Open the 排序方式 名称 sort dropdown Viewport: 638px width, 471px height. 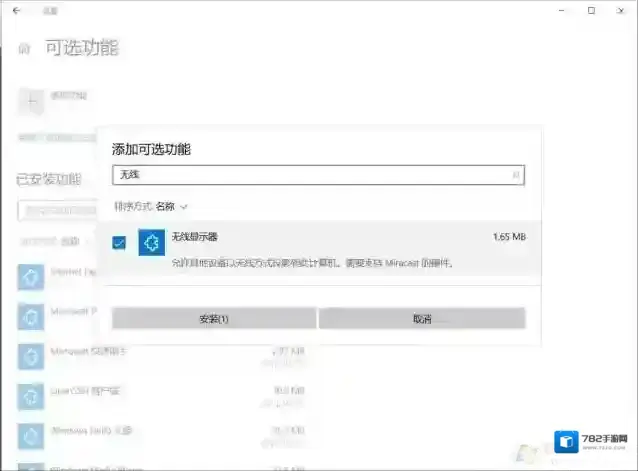[151, 207]
